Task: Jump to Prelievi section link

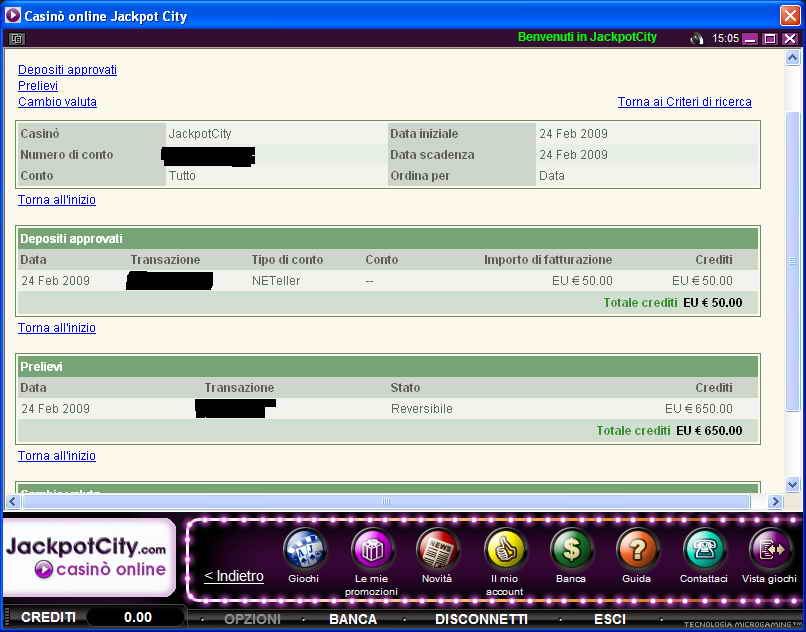Action: click(x=38, y=86)
